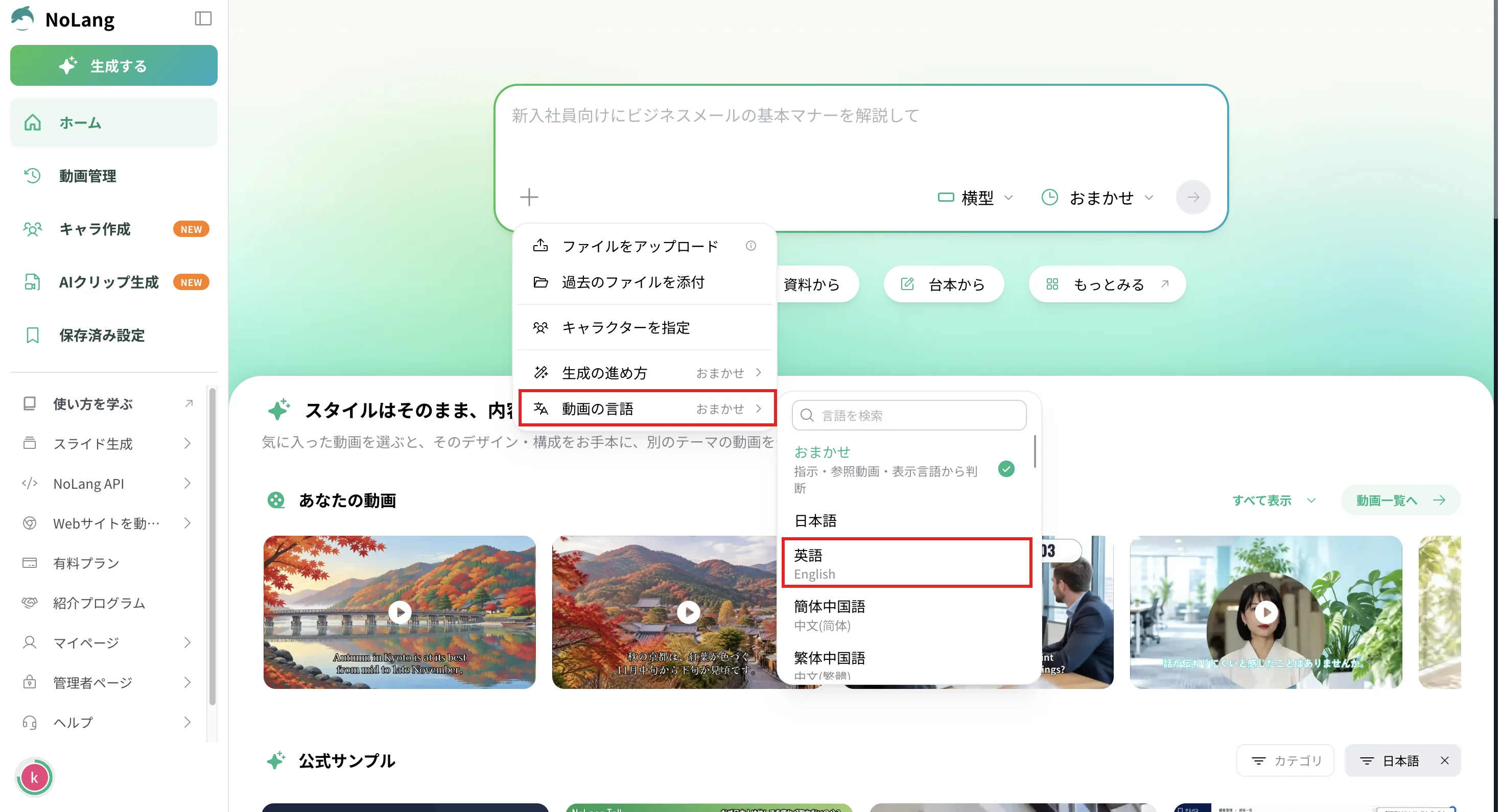Expand the NoLang API sidebar item
Image resolution: width=1502 pixels, height=812 pixels.
pyautogui.click(x=188, y=483)
